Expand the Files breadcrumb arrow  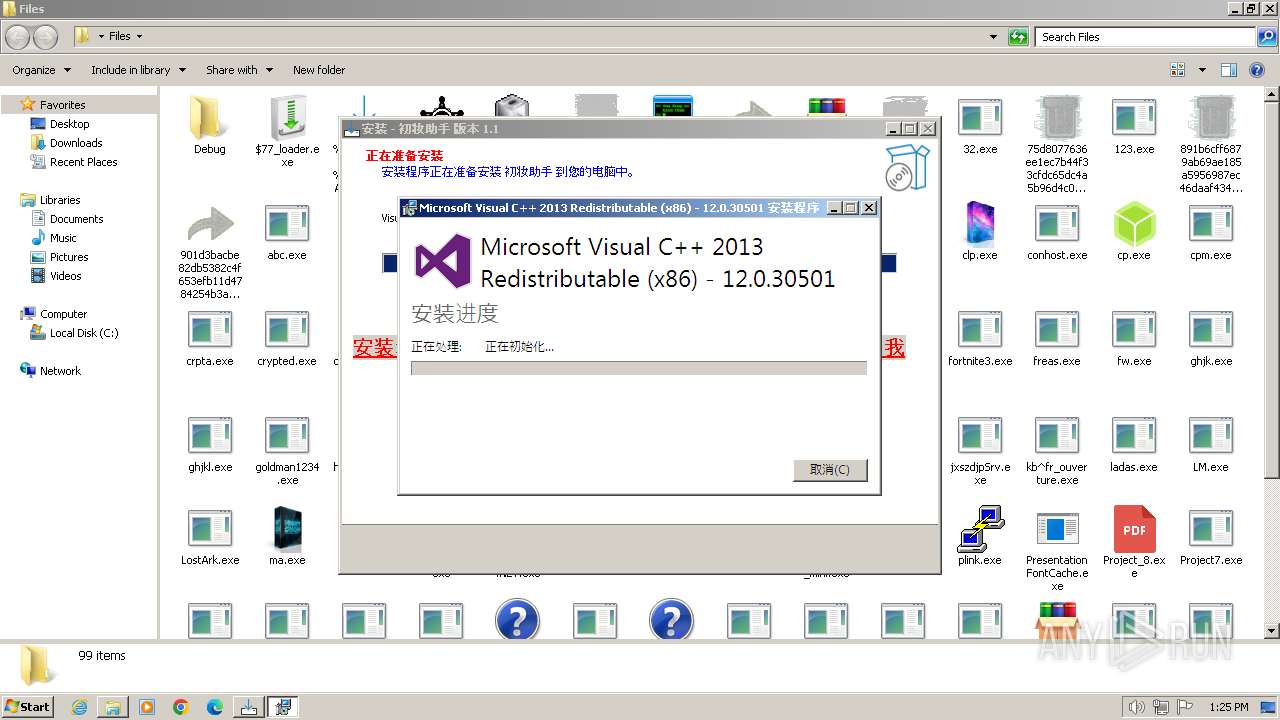(139, 36)
